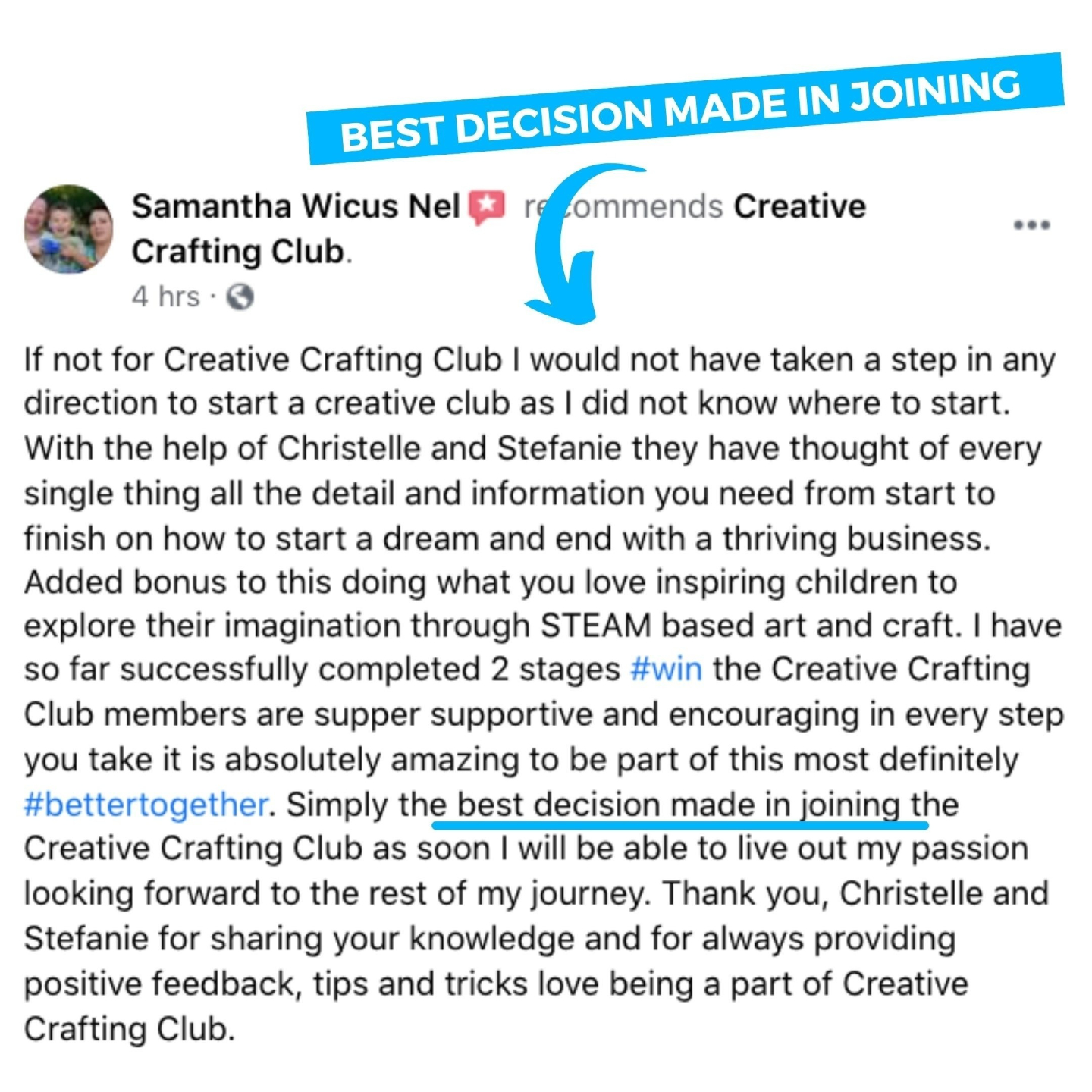Click the word recommends in the header

click(x=623, y=206)
